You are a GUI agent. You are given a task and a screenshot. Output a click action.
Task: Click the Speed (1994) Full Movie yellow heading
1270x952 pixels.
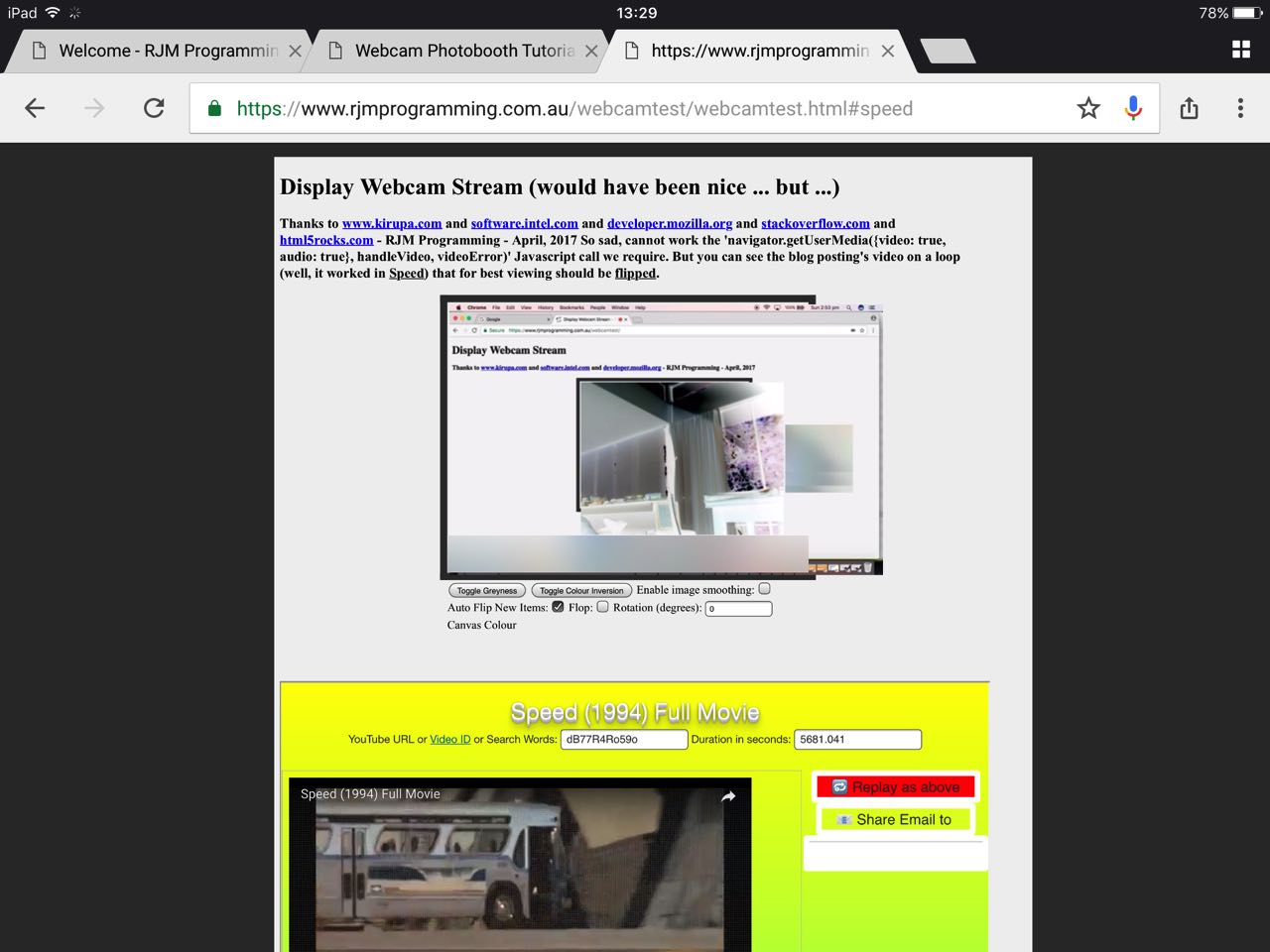pyautogui.click(x=635, y=712)
